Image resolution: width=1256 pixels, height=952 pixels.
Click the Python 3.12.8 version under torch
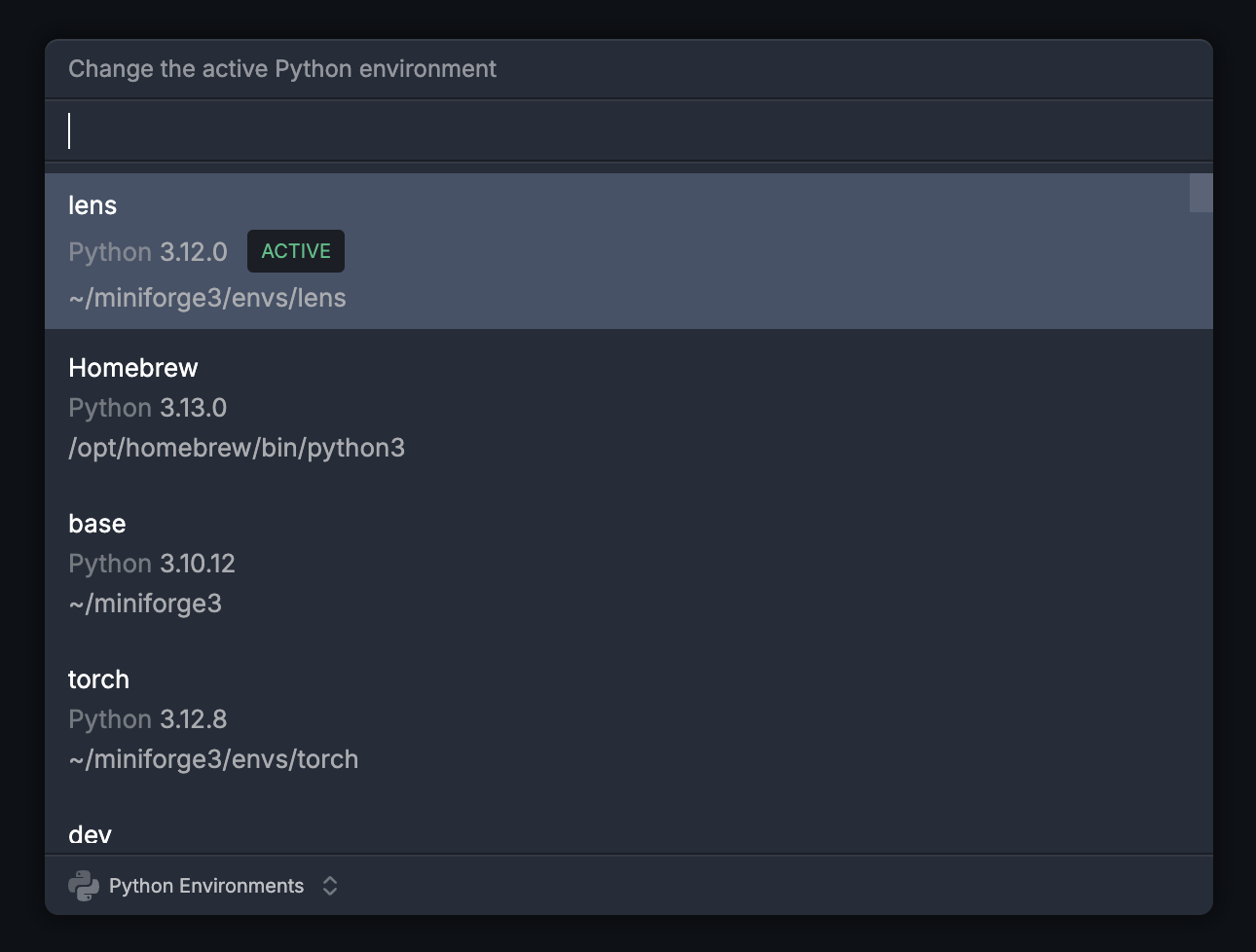pyautogui.click(x=147, y=719)
